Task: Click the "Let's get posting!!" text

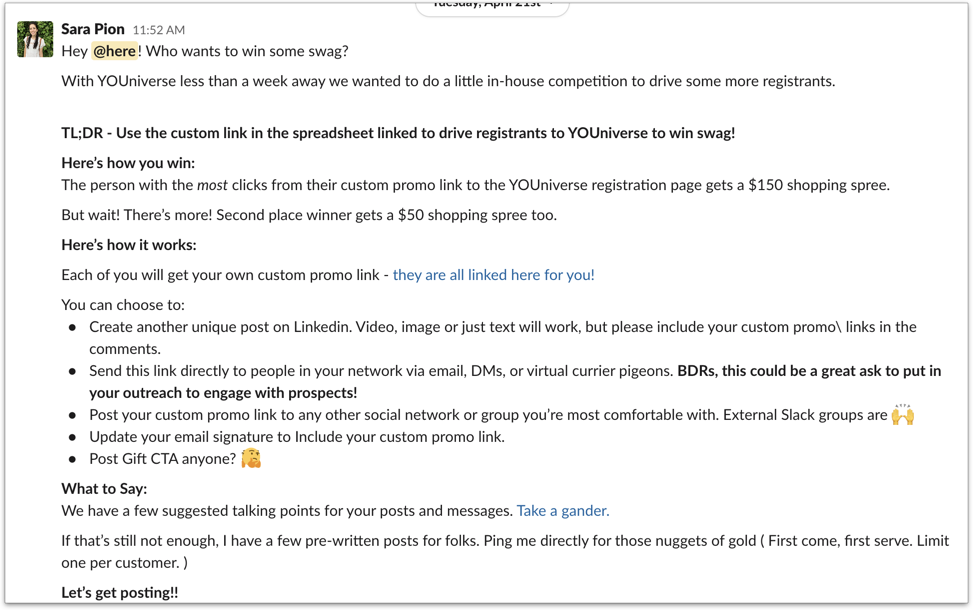Action: [x=120, y=593]
